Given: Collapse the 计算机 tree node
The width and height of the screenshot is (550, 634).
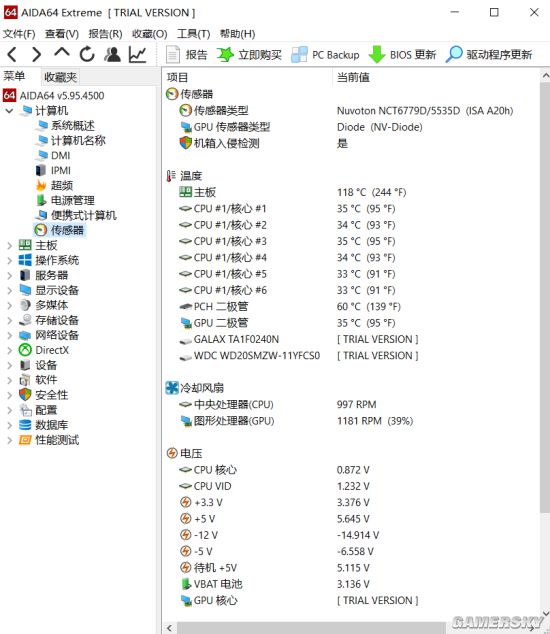Looking at the screenshot, I should pyautogui.click(x=10, y=110).
